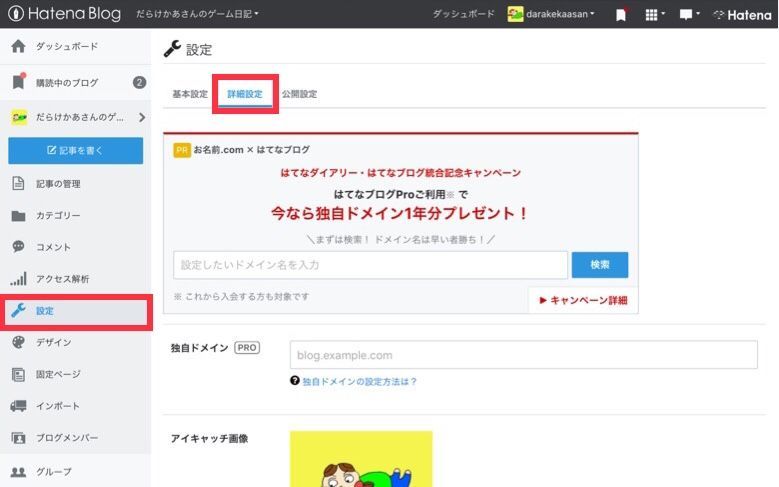Click the デザイン palette icon

click(18, 342)
